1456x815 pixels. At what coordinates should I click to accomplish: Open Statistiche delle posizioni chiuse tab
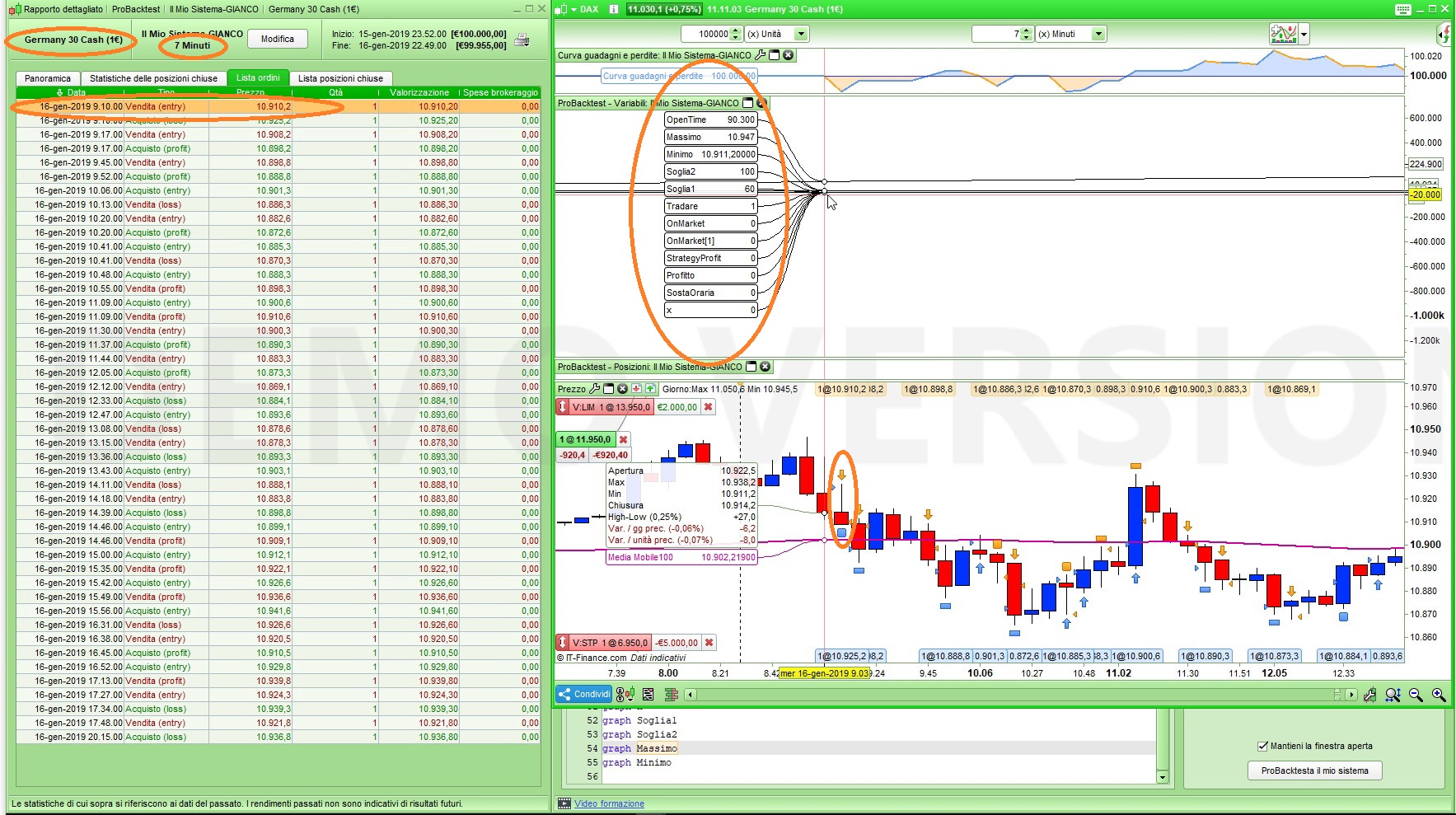pos(154,78)
